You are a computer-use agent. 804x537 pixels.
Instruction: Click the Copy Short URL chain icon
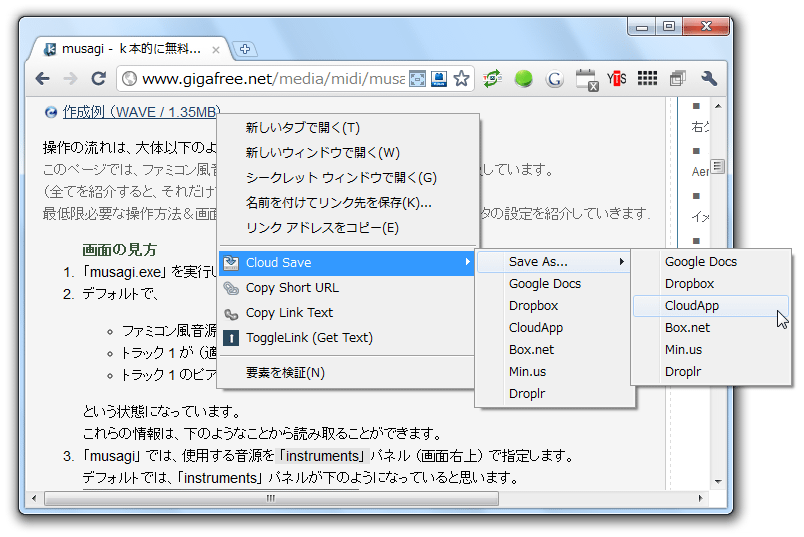click(231, 288)
